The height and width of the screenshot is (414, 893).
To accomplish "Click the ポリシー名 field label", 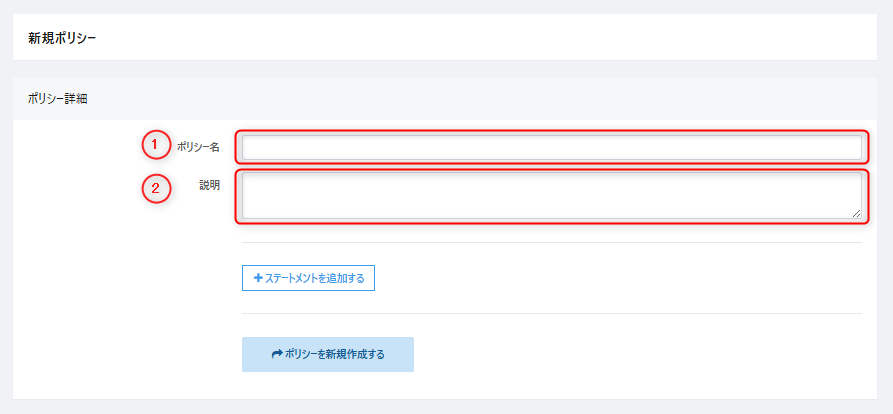I will coord(198,147).
